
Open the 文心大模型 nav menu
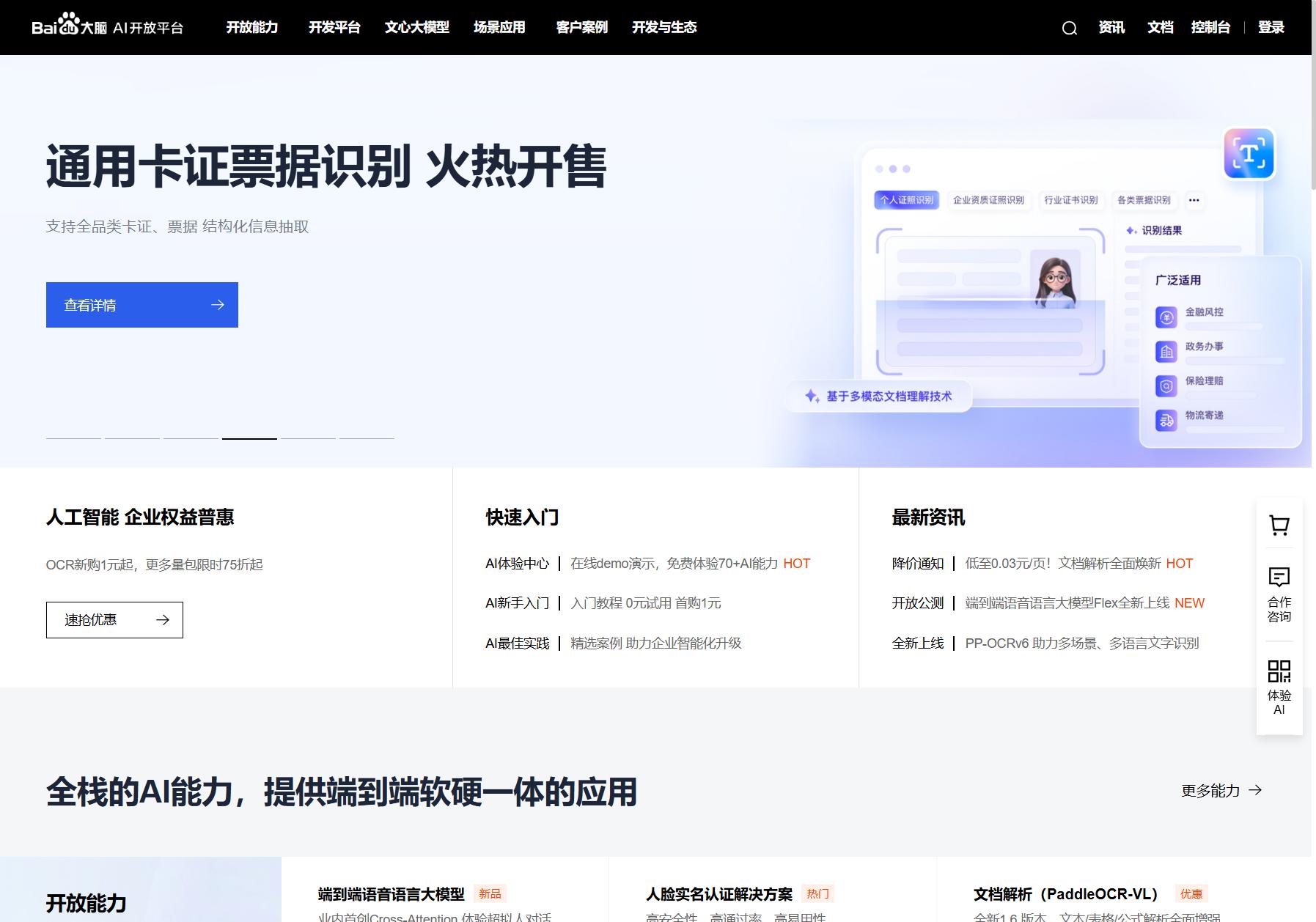click(417, 27)
